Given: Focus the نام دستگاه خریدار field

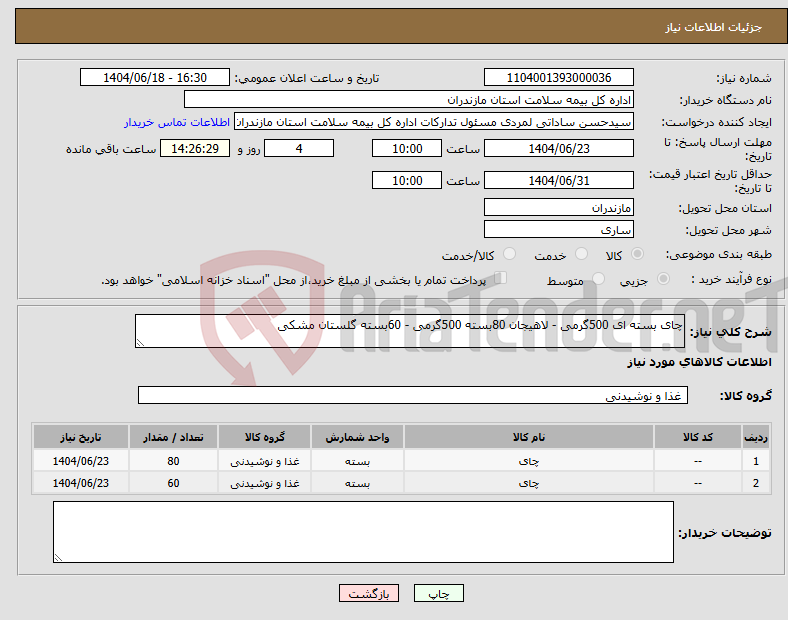Looking at the screenshot, I should 409,100.
